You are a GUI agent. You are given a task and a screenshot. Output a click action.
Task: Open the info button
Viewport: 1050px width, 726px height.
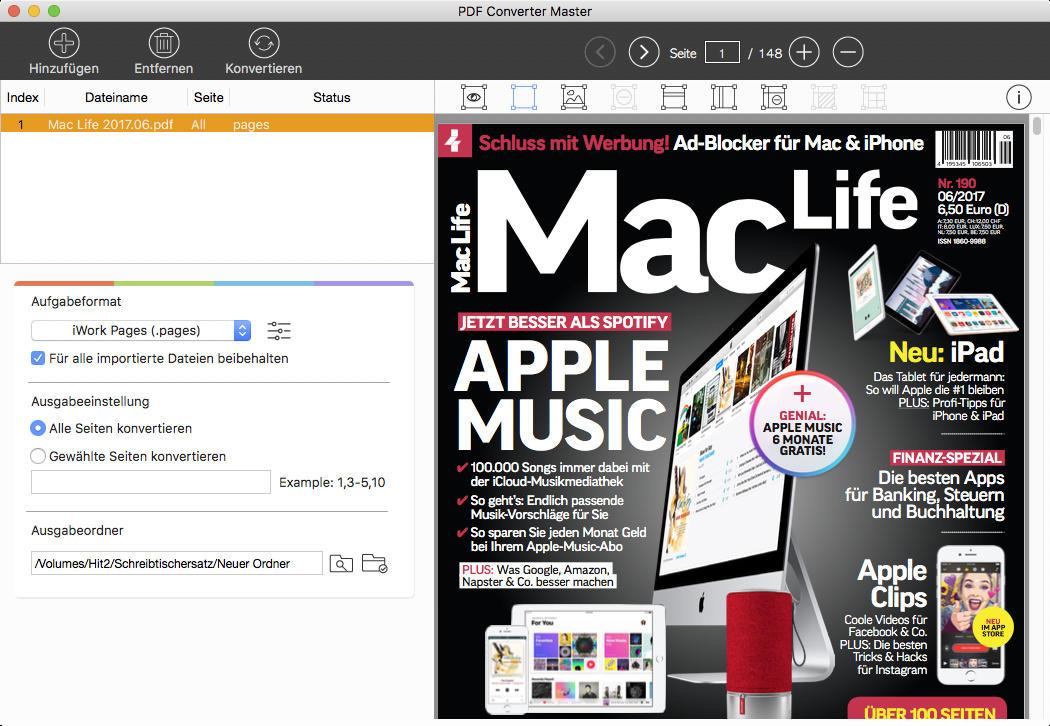(1019, 98)
